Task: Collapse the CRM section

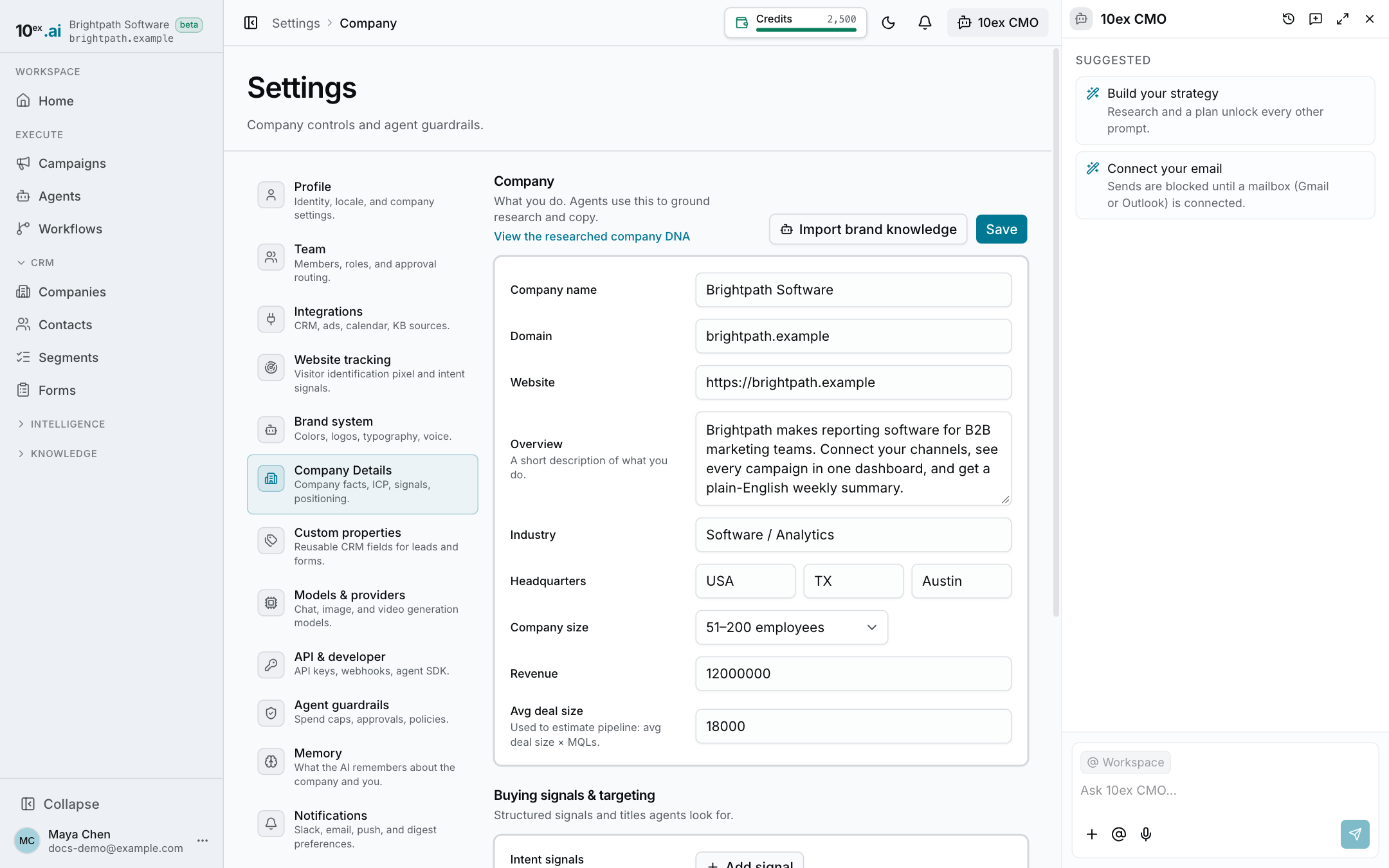Action: tap(35, 262)
